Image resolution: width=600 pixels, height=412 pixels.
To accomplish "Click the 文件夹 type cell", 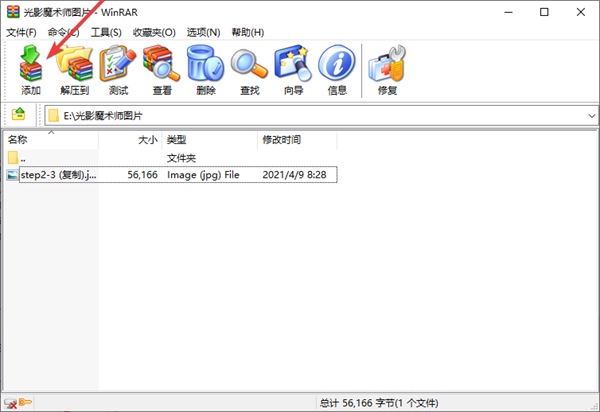I will tap(181, 158).
